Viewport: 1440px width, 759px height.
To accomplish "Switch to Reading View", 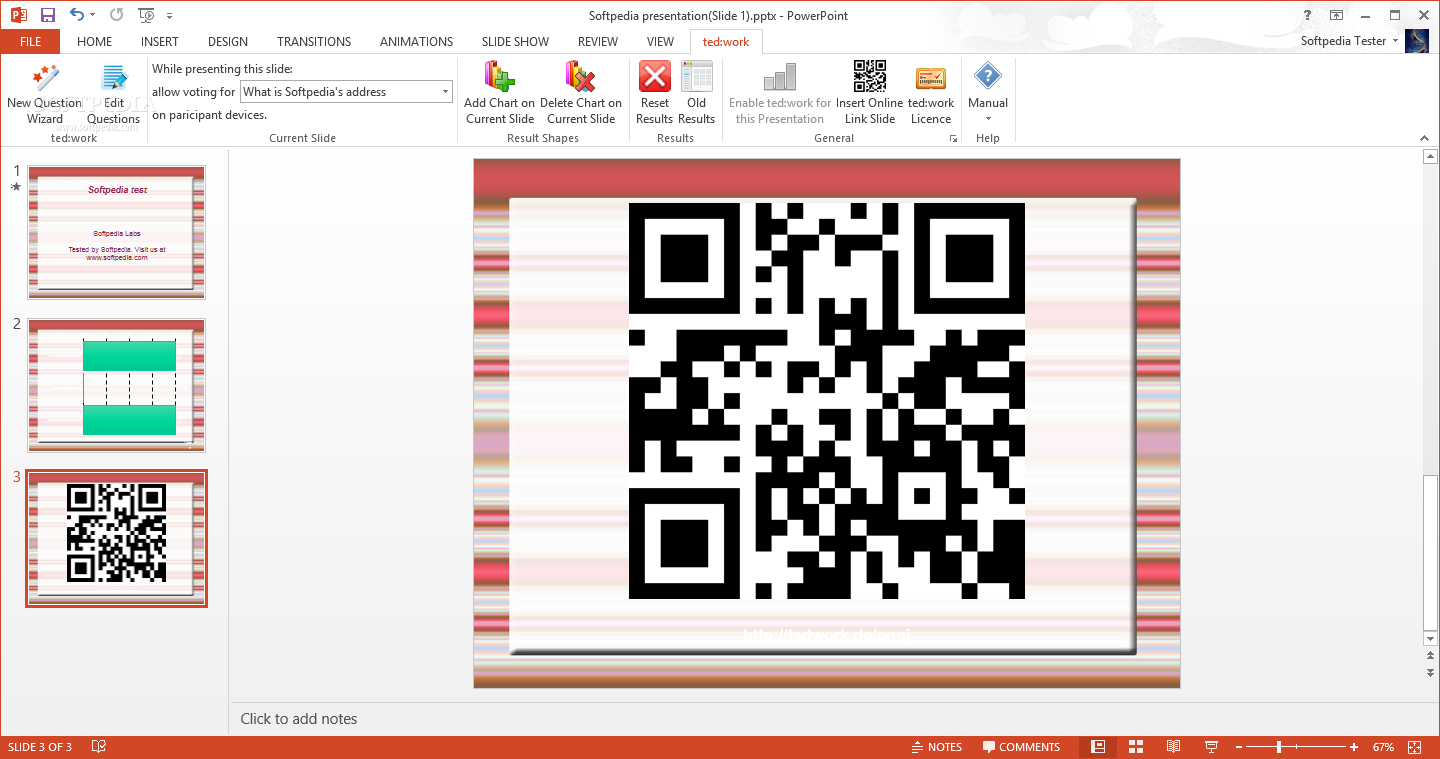I will 1173,747.
